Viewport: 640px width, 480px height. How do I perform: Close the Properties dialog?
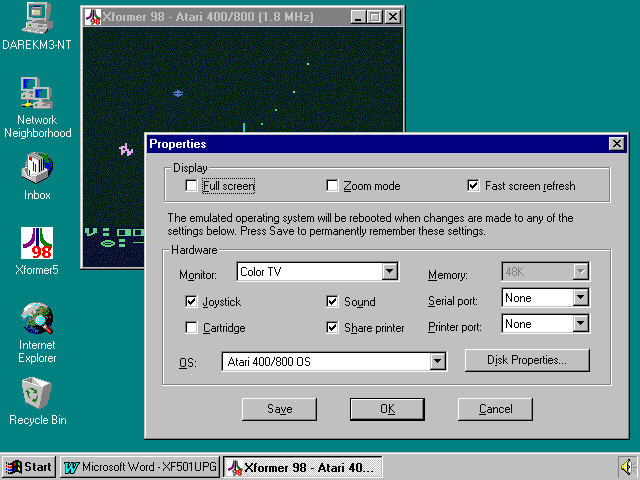tap(616, 144)
